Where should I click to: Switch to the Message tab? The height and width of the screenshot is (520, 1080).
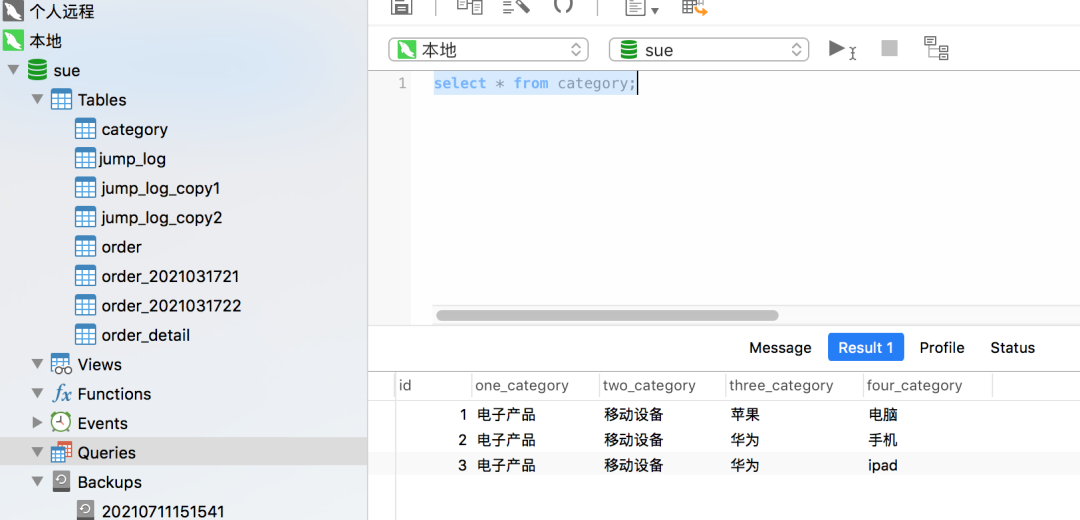[x=780, y=348]
